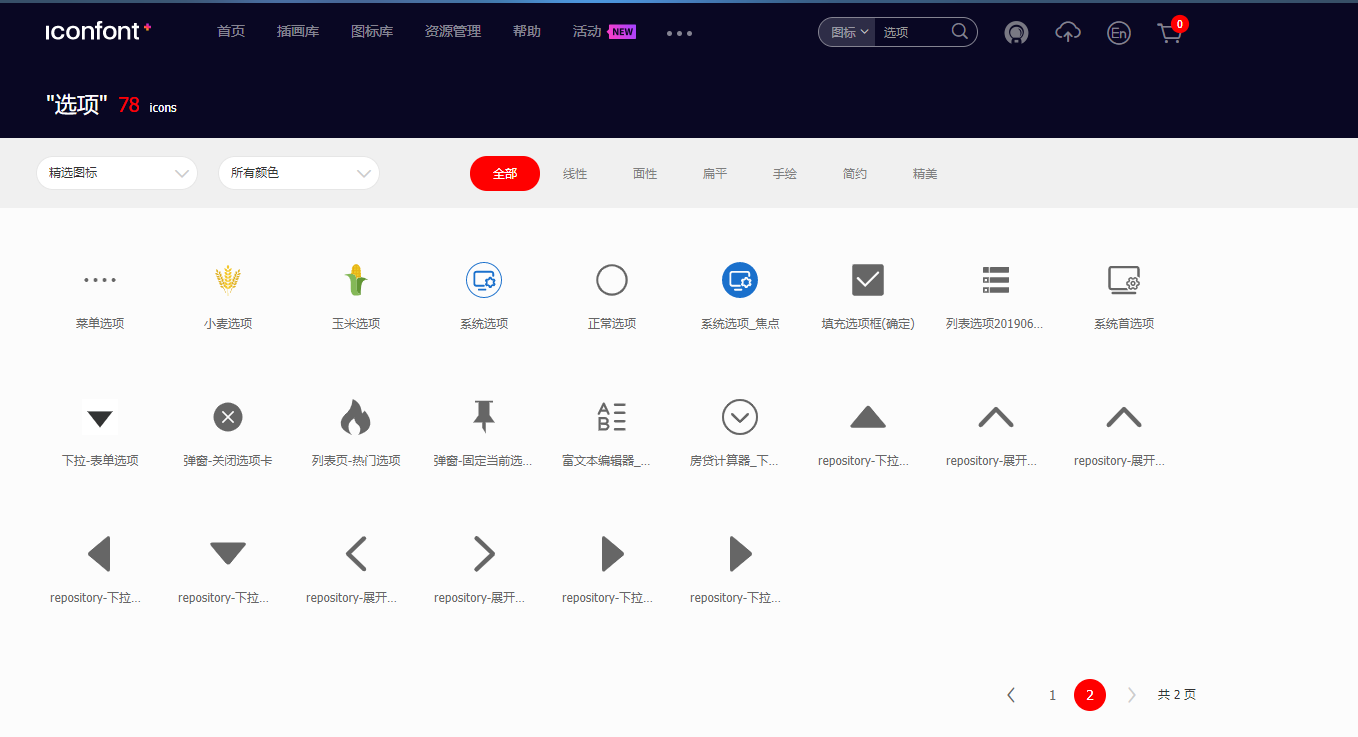This screenshot has height=737, width=1358.
Task: Open the 下拉-表单选项 black triangle icon
Action: [100, 417]
